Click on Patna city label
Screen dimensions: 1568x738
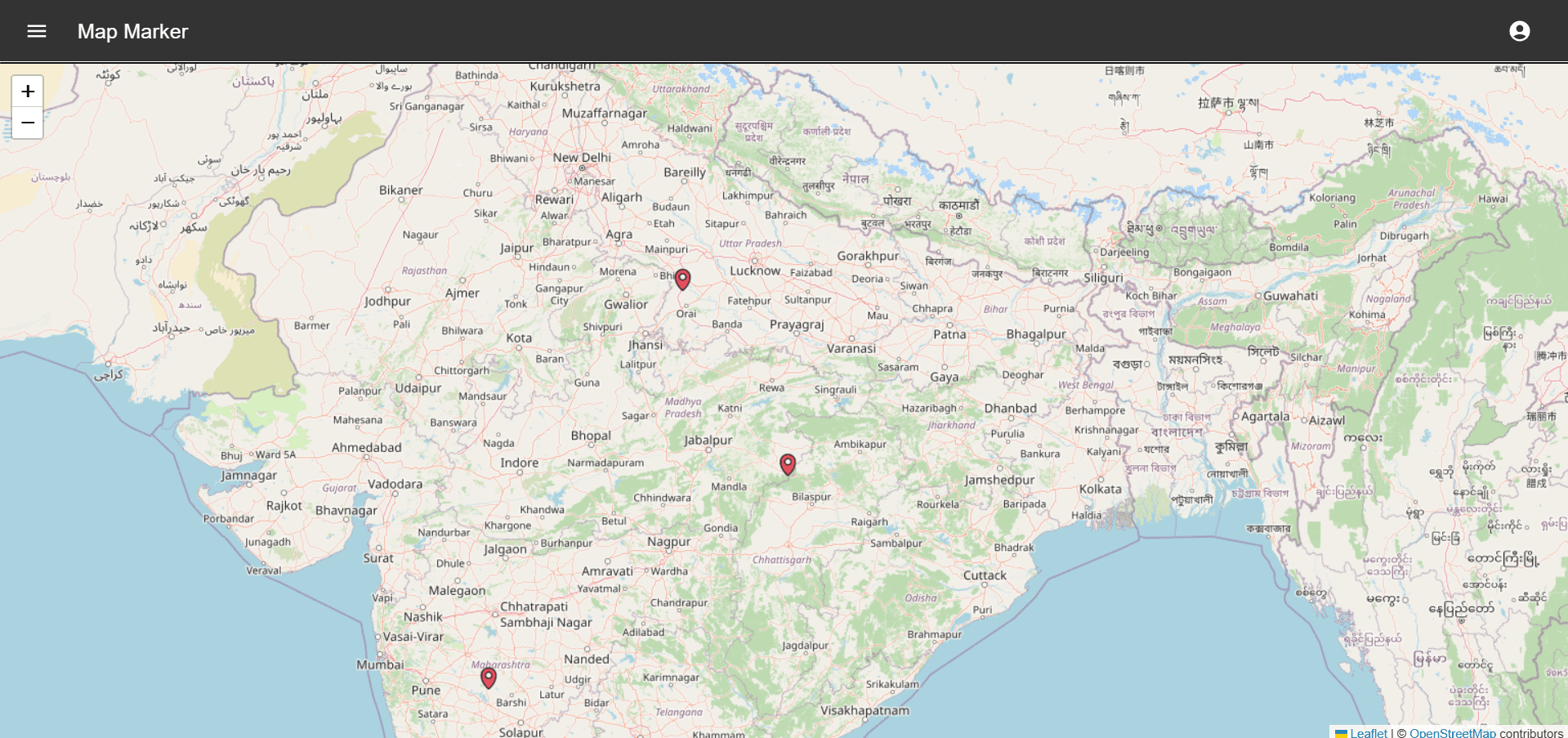point(949,334)
